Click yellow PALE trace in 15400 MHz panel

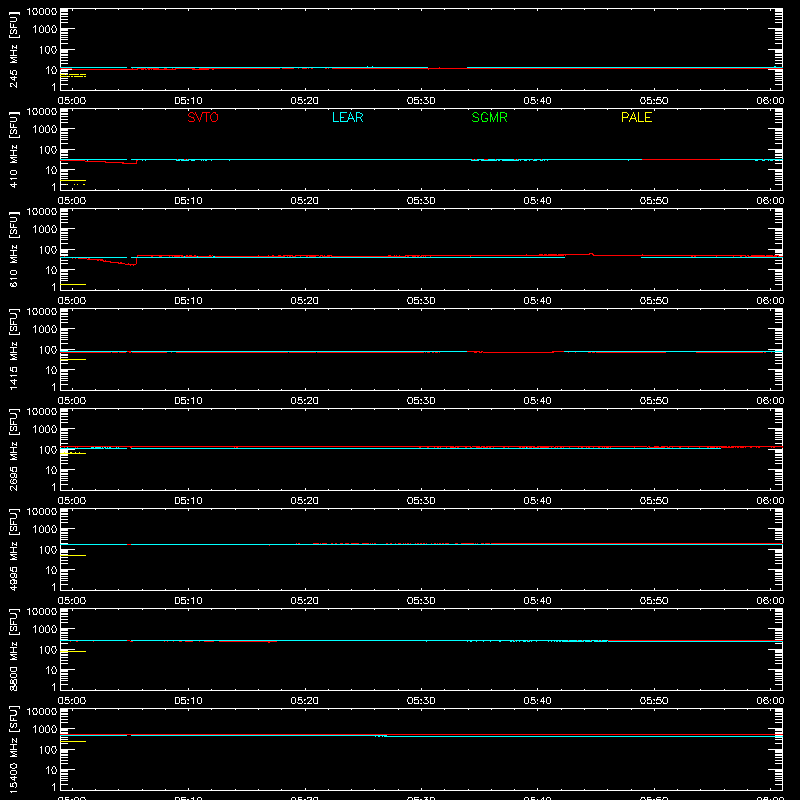click(x=73, y=741)
